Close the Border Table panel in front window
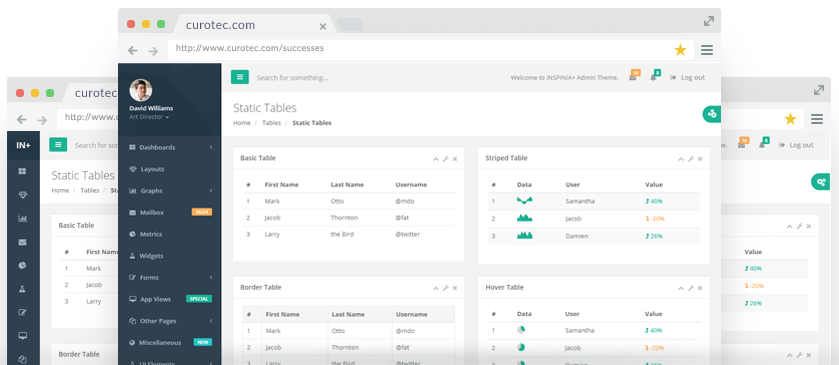839x365 pixels. (455, 288)
